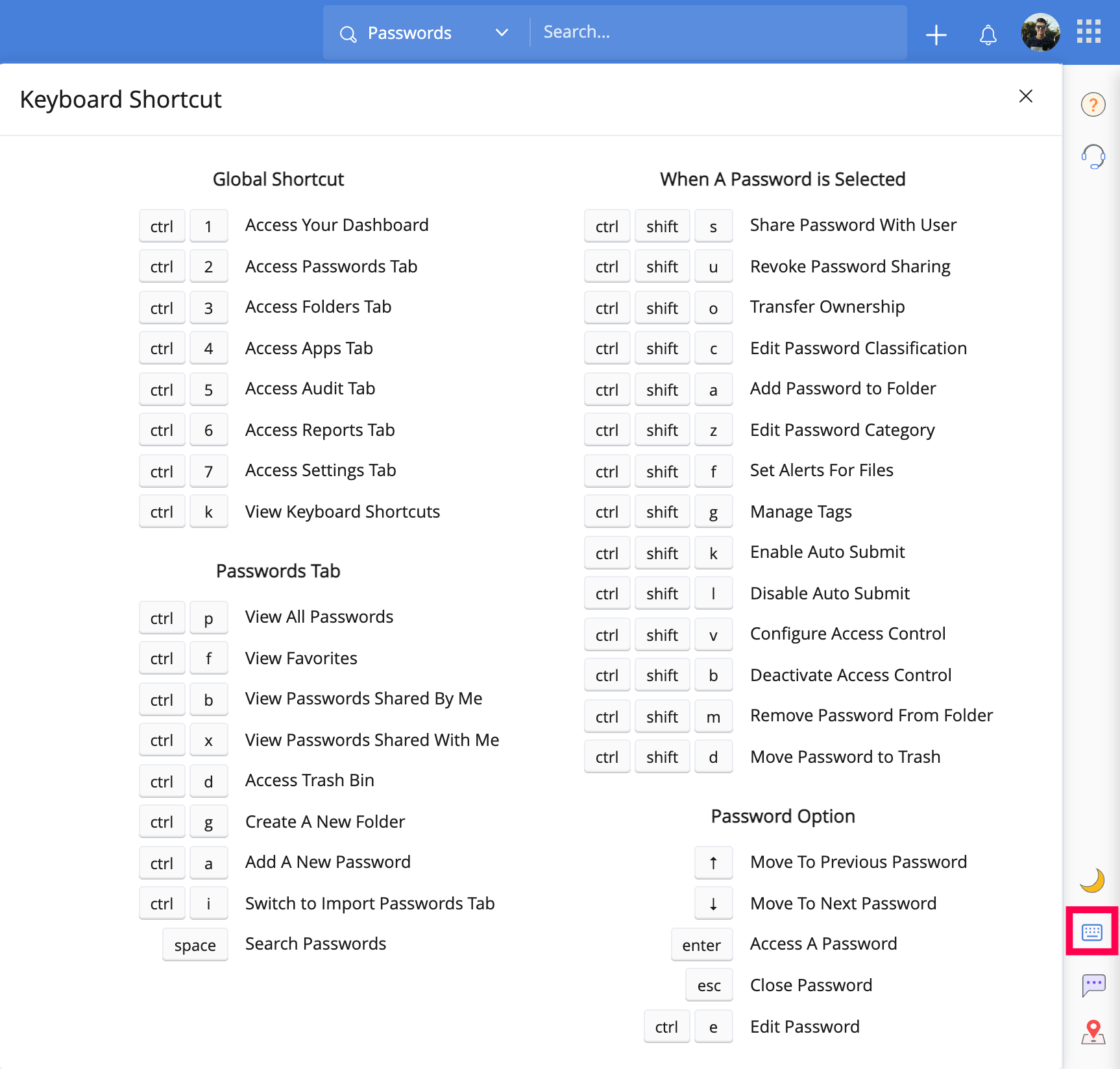The width and height of the screenshot is (1120, 1069).
Task: Click the 'space' key cap
Action: tap(195, 945)
